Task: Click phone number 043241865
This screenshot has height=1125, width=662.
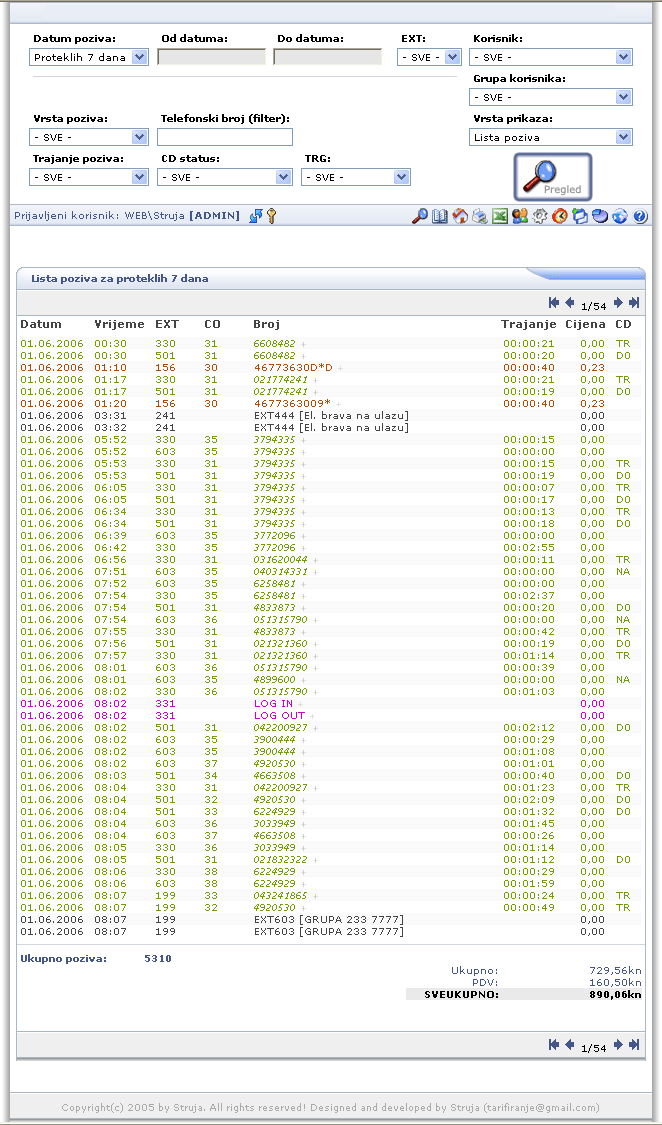Action: coord(280,895)
